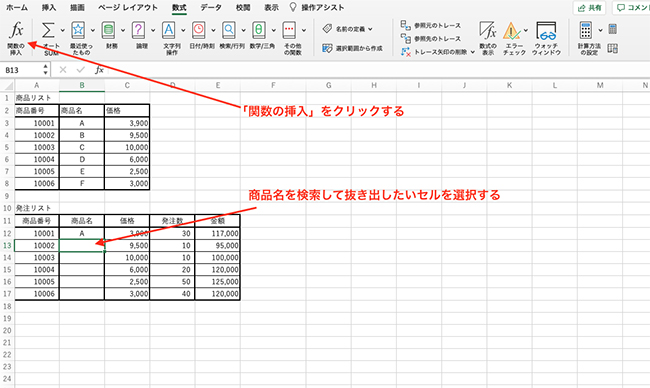This screenshot has height=388, width=650.
Task: Open the 検索/行列 lookup functions icon
Action: (229, 30)
